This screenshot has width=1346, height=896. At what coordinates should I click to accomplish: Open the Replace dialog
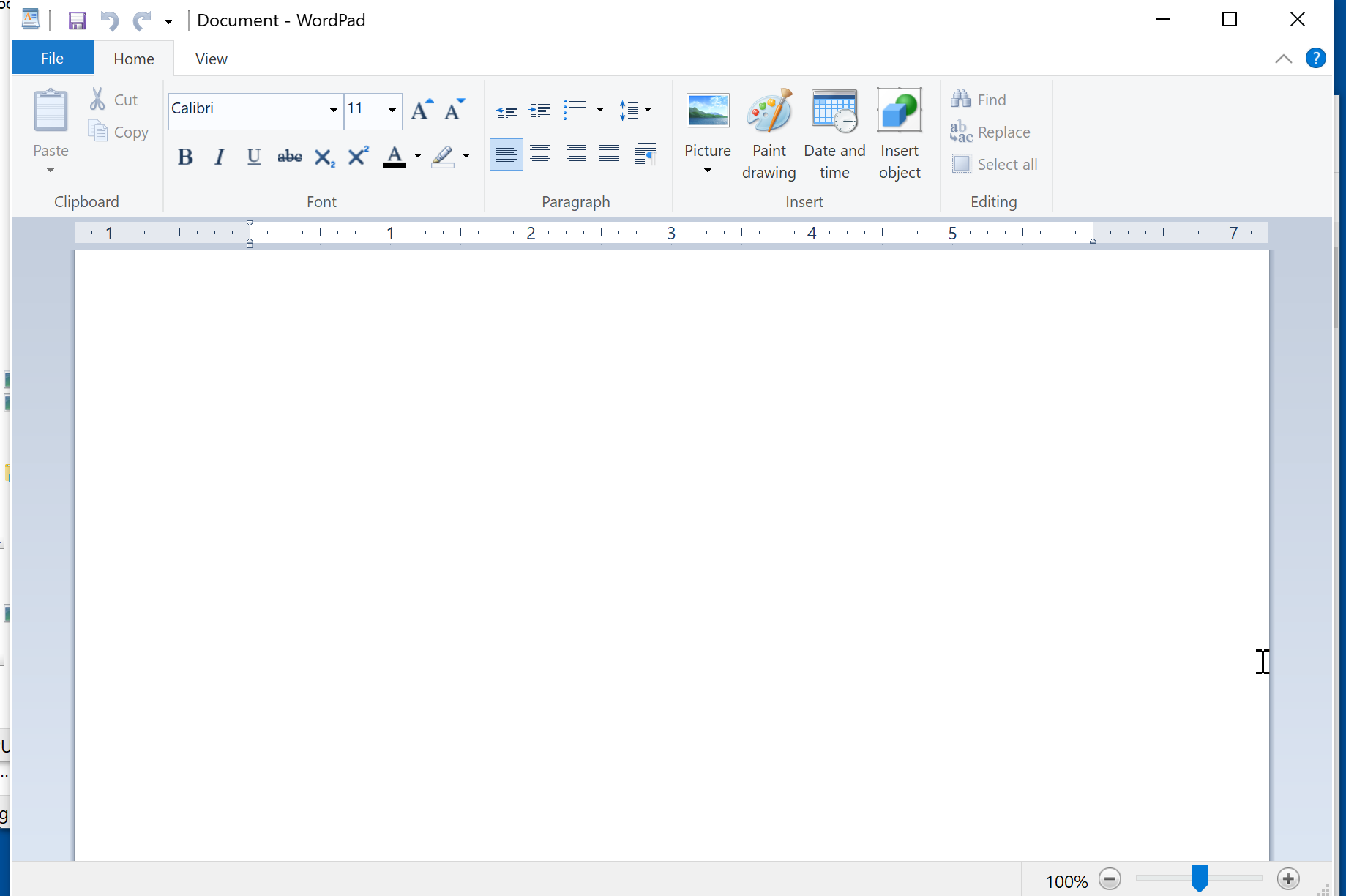coord(991,132)
